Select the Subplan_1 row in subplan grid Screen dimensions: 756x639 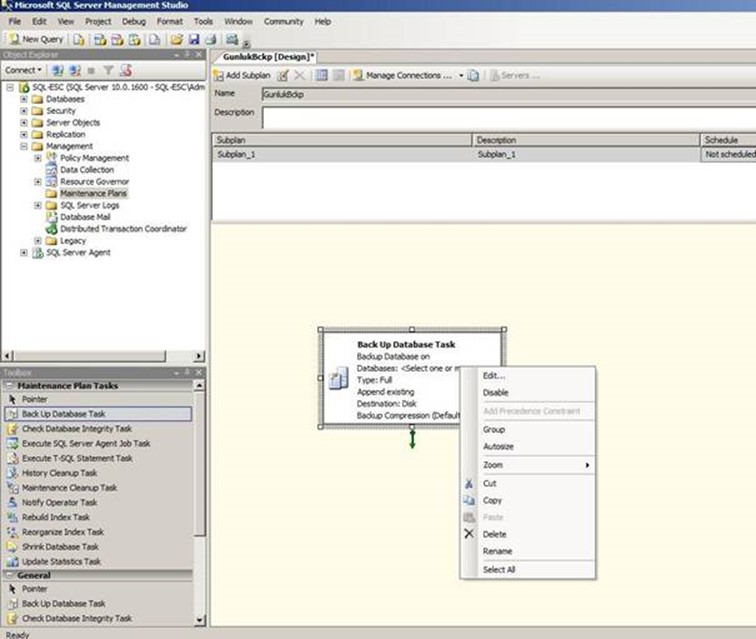[x=484, y=154]
